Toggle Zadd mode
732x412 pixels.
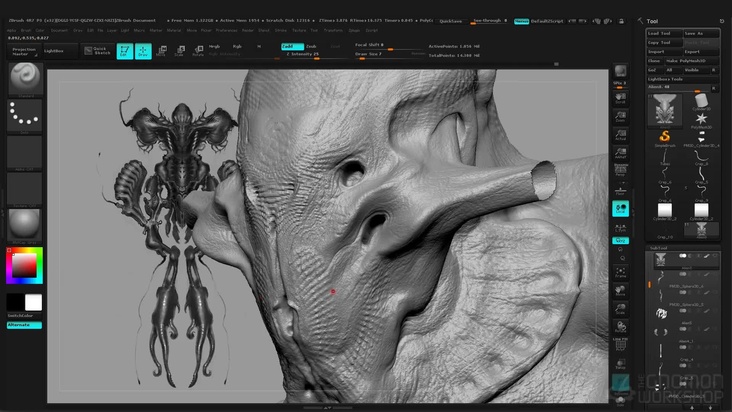pyautogui.click(x=292, y=47)
